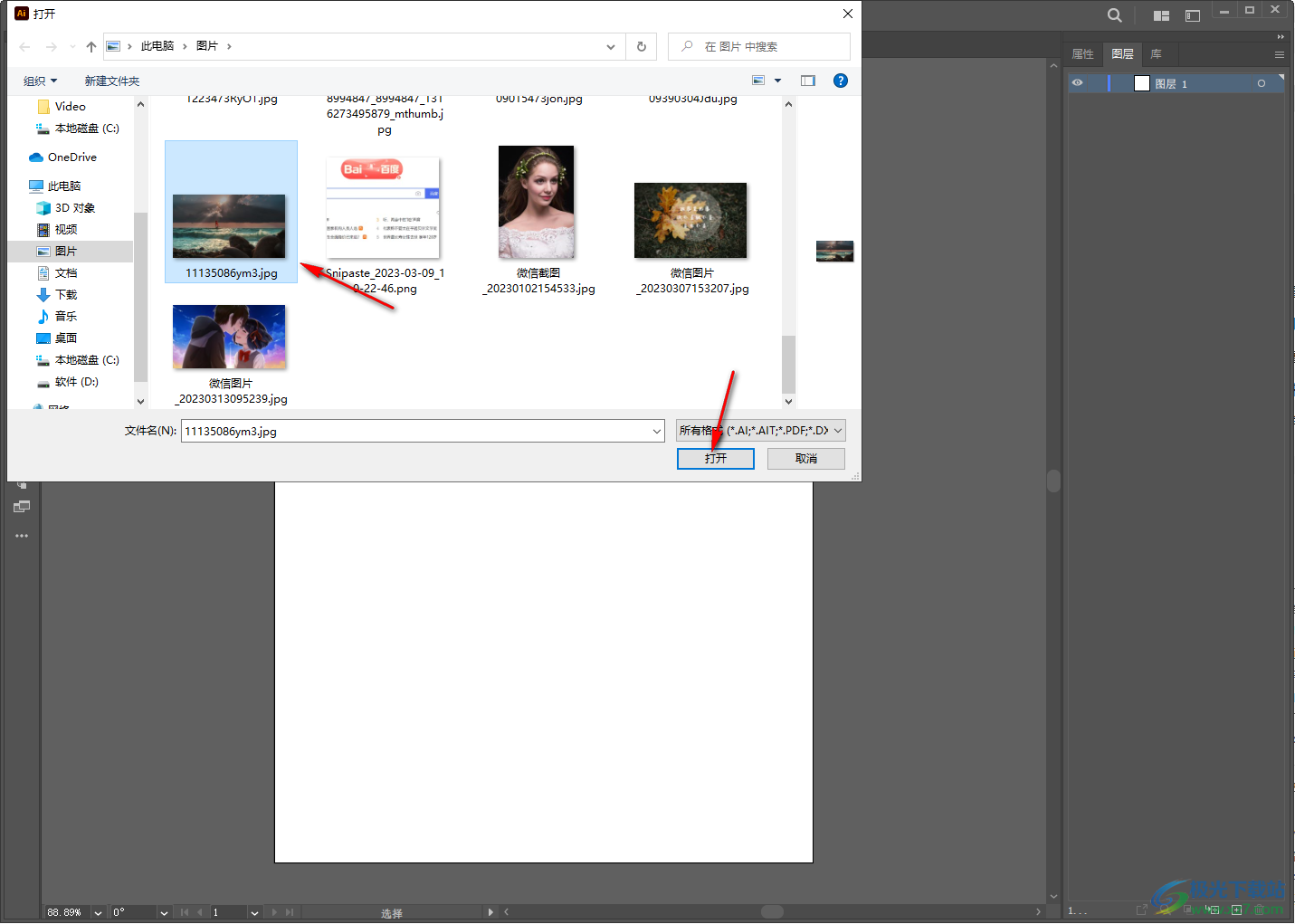This screenshot has width=1295, height=924.
Task: Click the 在 图片 中搜索 search box
Action: (758, 46)
